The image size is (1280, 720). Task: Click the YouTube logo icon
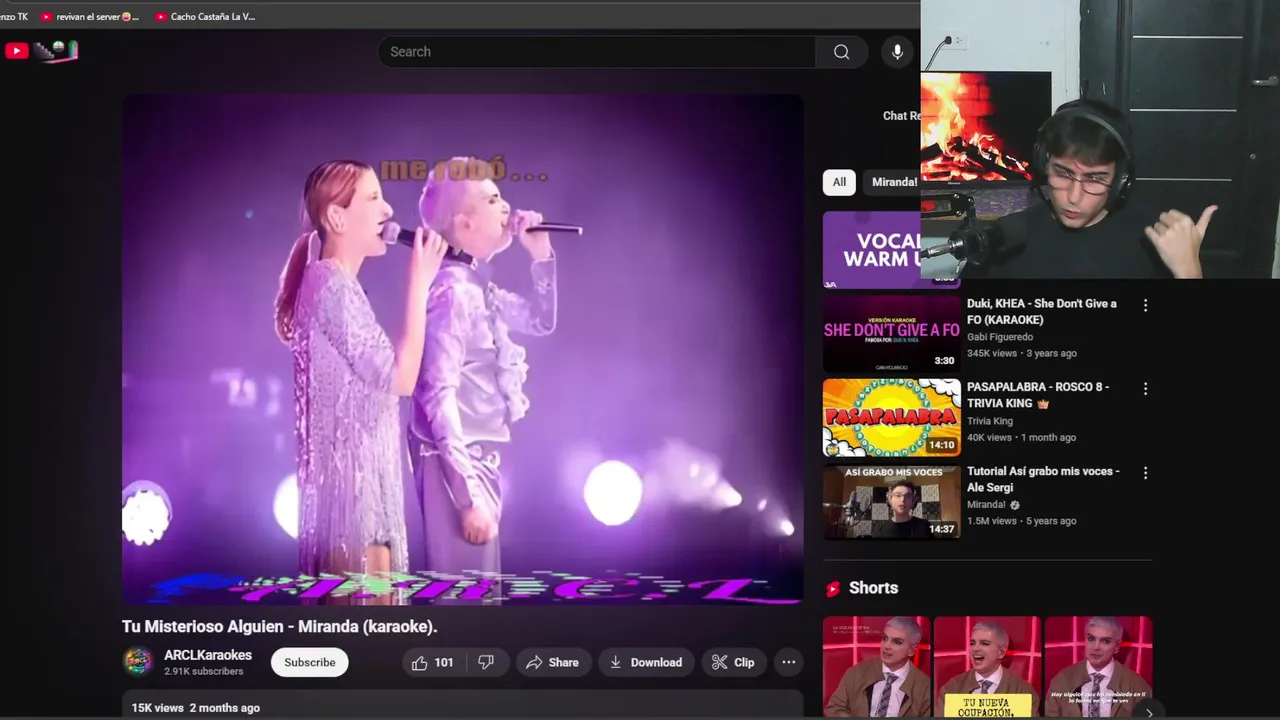(16, 51)
